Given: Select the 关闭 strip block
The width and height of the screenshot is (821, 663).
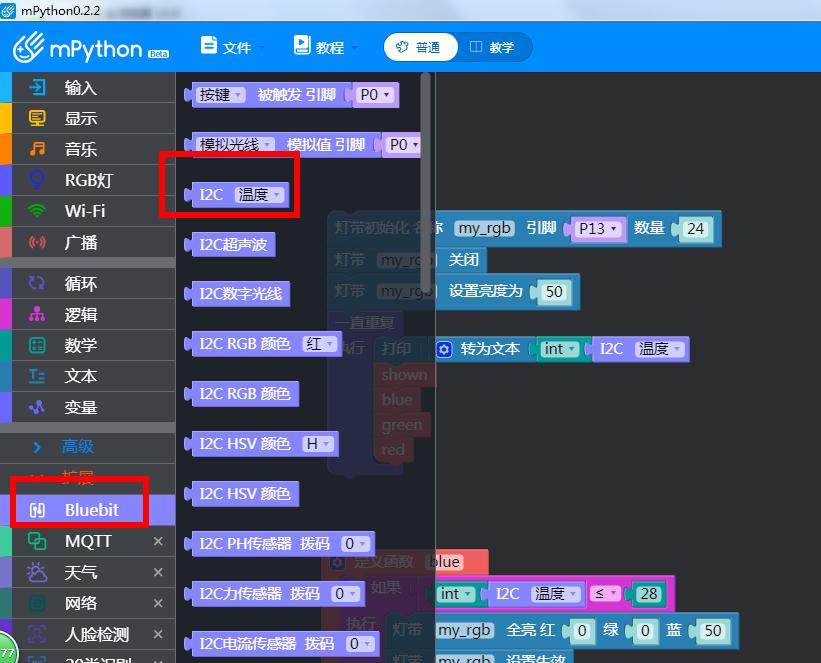Looking at the screenshot, I should [463, 260].
